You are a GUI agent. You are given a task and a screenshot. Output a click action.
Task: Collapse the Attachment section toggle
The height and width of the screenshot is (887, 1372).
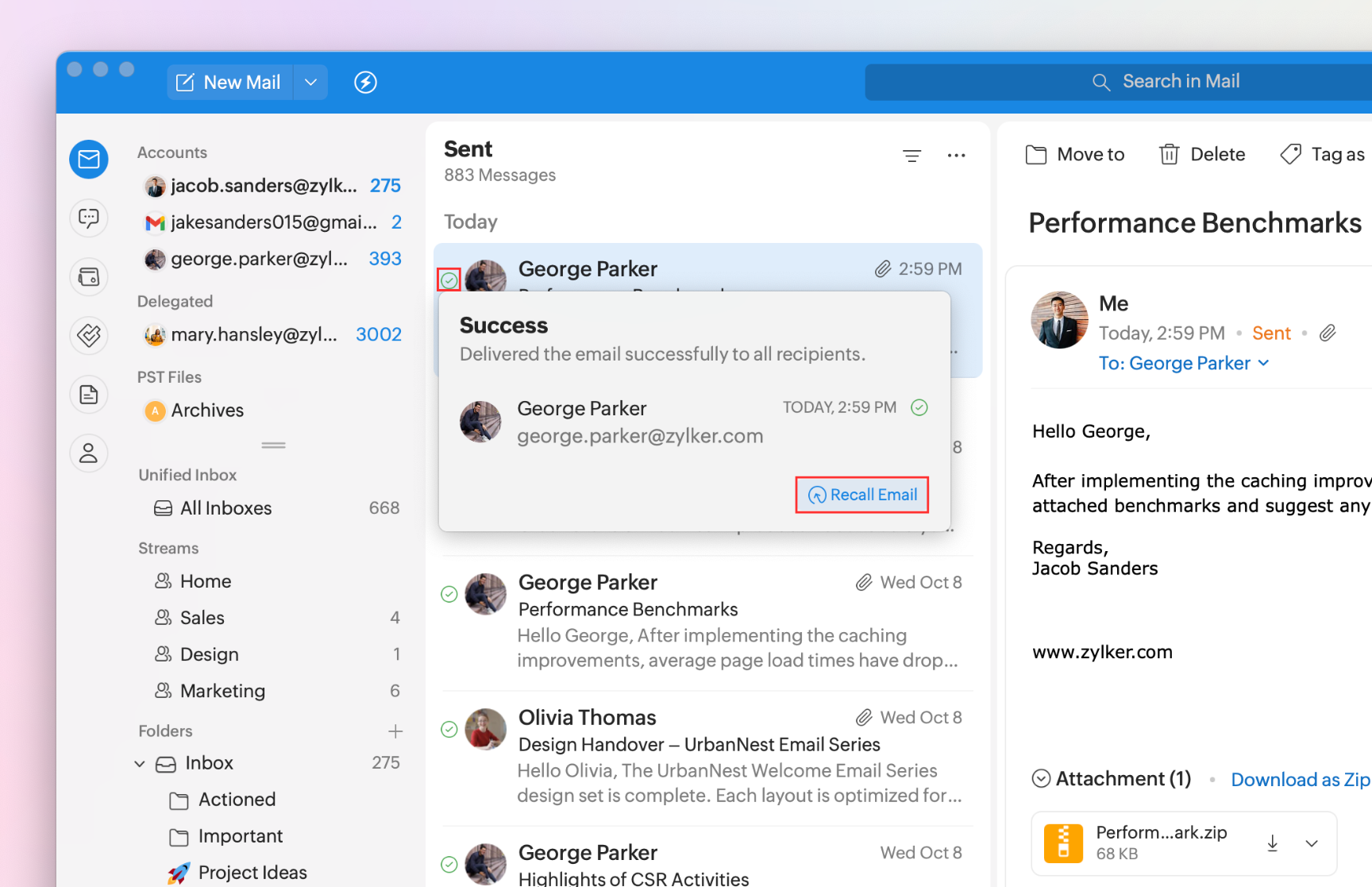(x=1041, y=779)
